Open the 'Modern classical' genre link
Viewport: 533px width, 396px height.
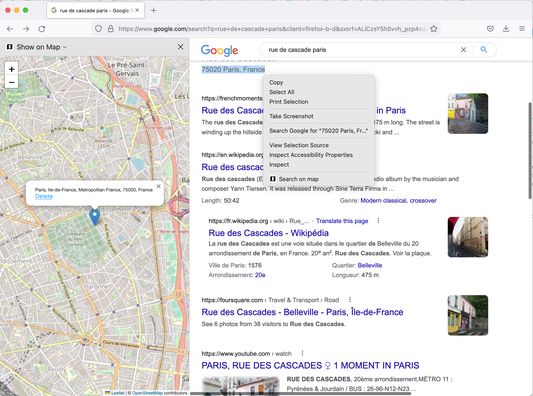click(383, 201)
